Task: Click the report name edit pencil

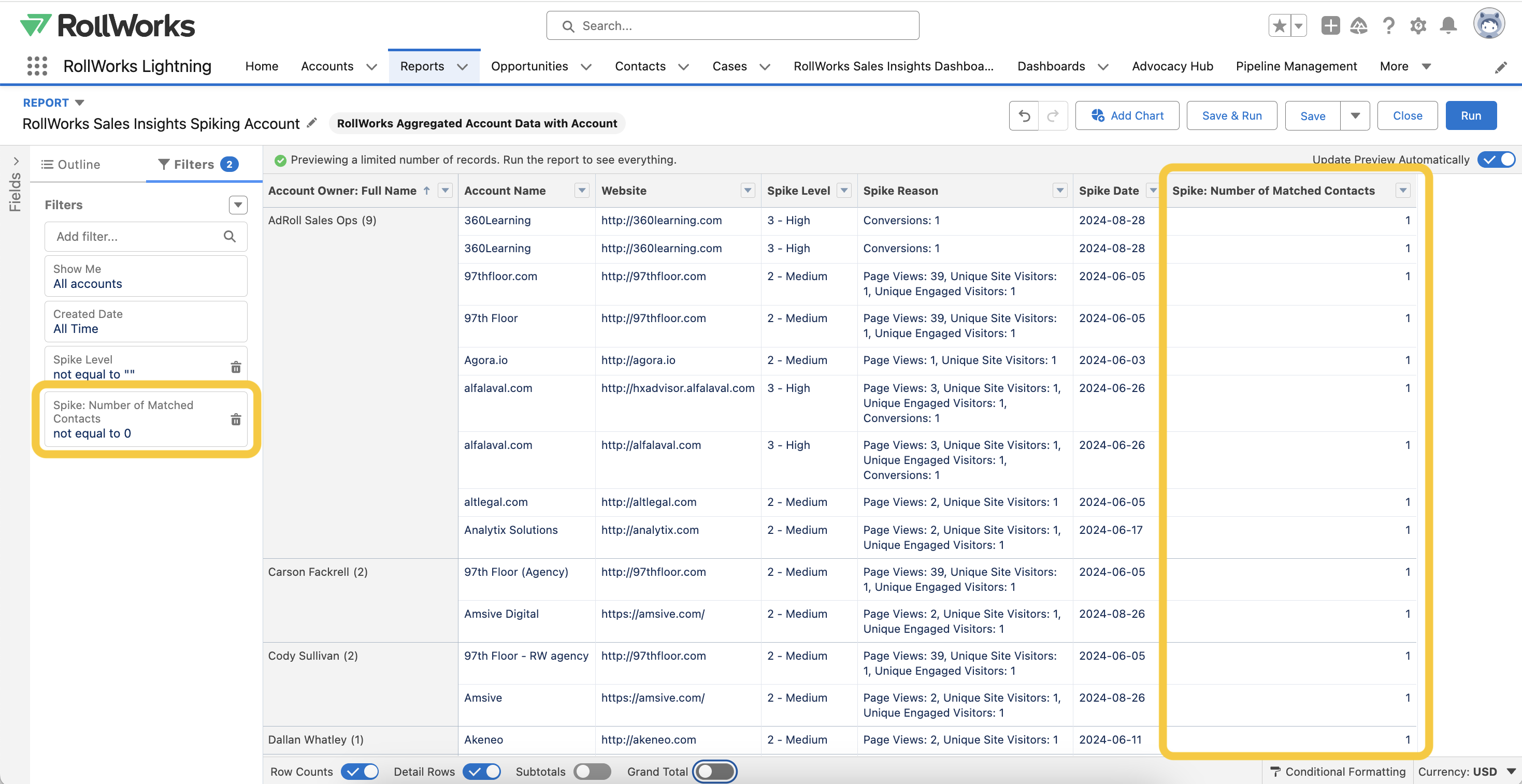Action: [312, 123]
